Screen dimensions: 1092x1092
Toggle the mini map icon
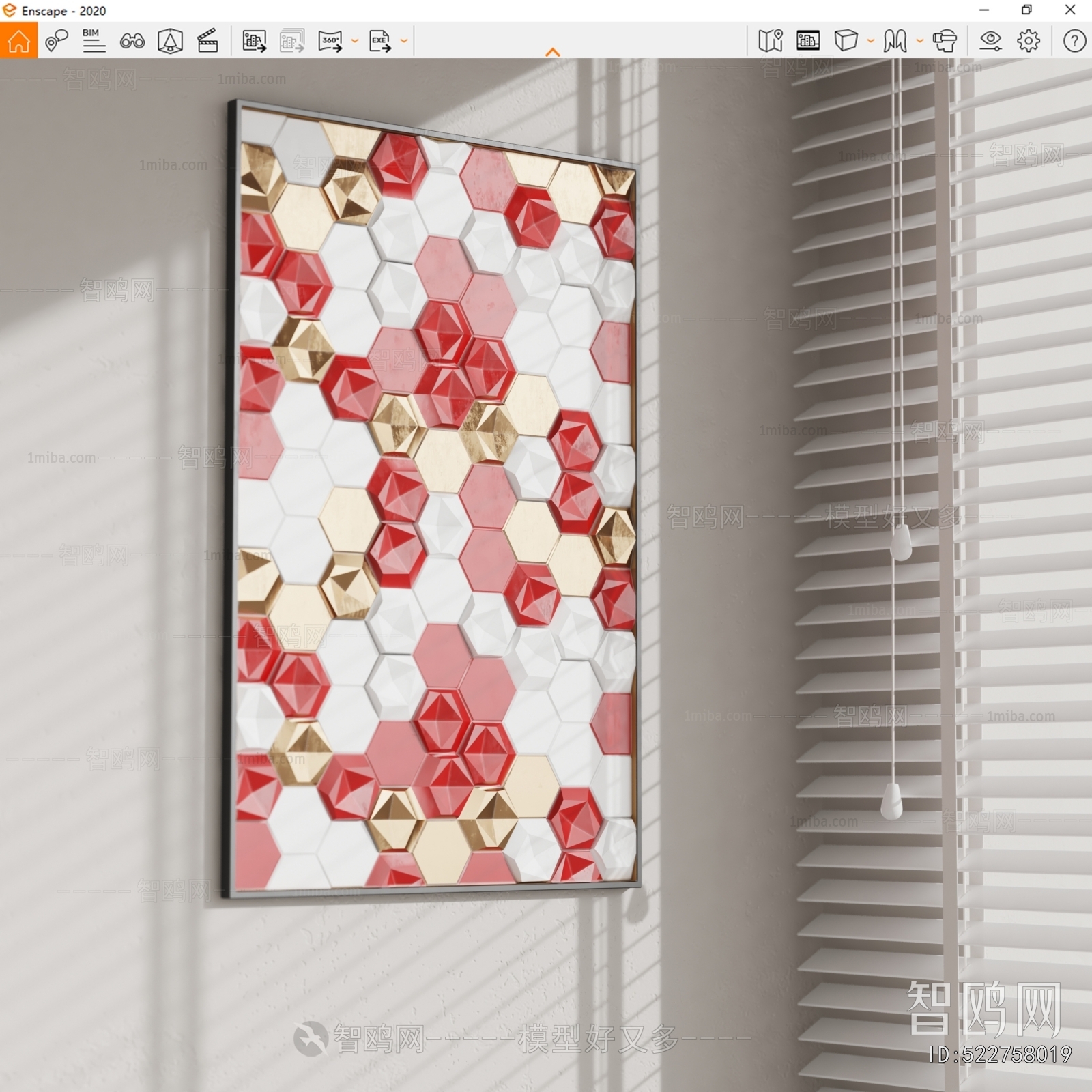[x=770, y=40]
